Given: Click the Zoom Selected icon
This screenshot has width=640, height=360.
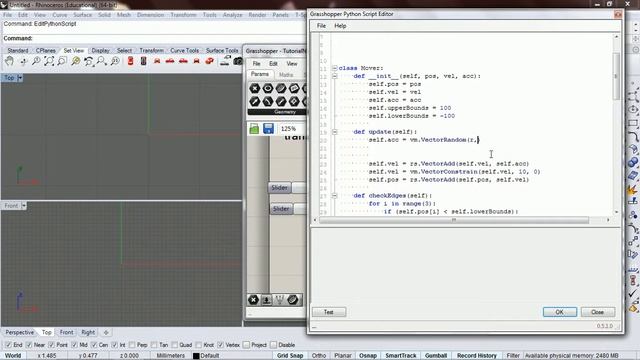Looking at the screenshot, I should point(76,62).
